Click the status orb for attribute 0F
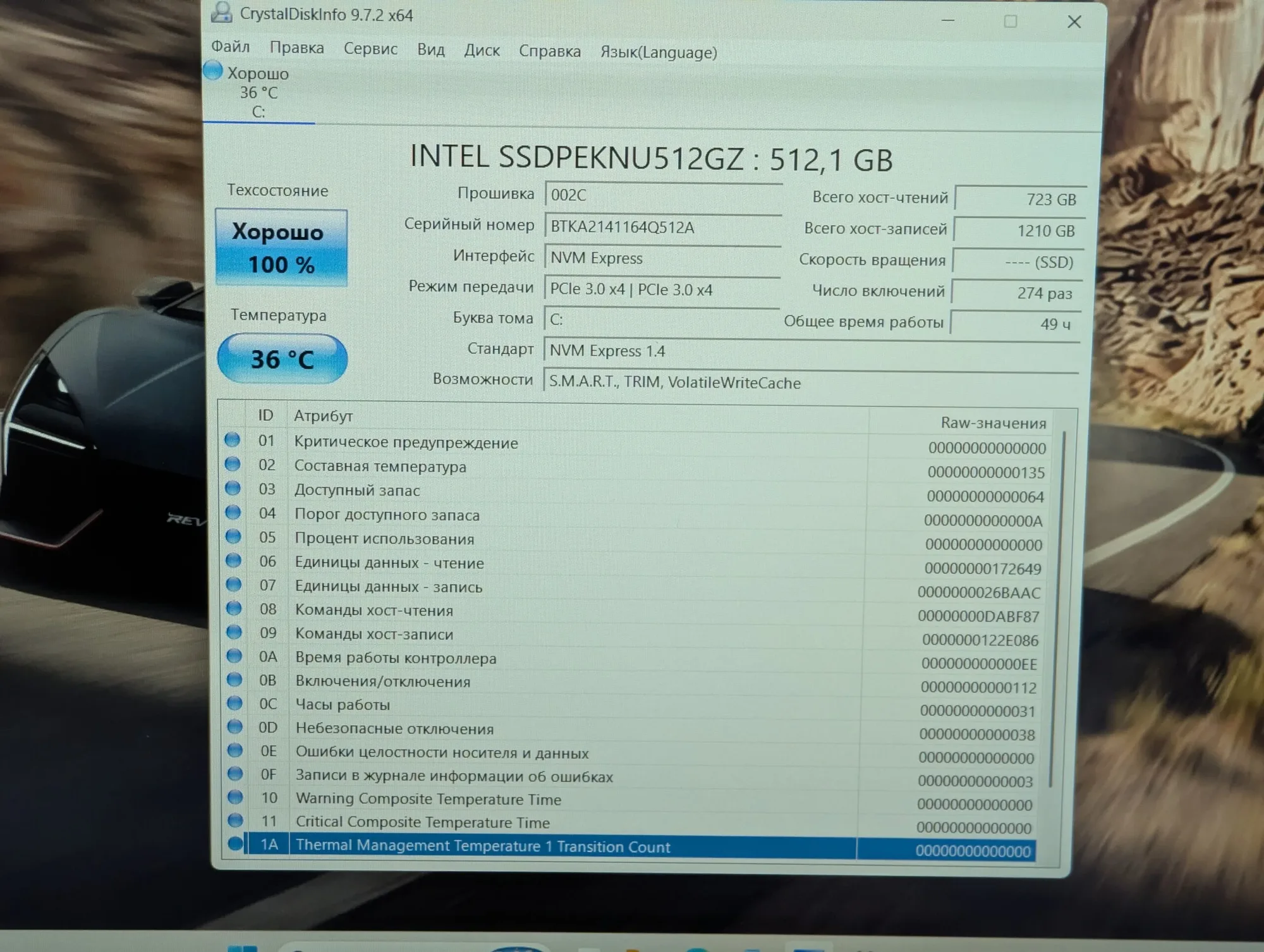The height and width of the screenshot is (952, 1264). pos(235,773)
